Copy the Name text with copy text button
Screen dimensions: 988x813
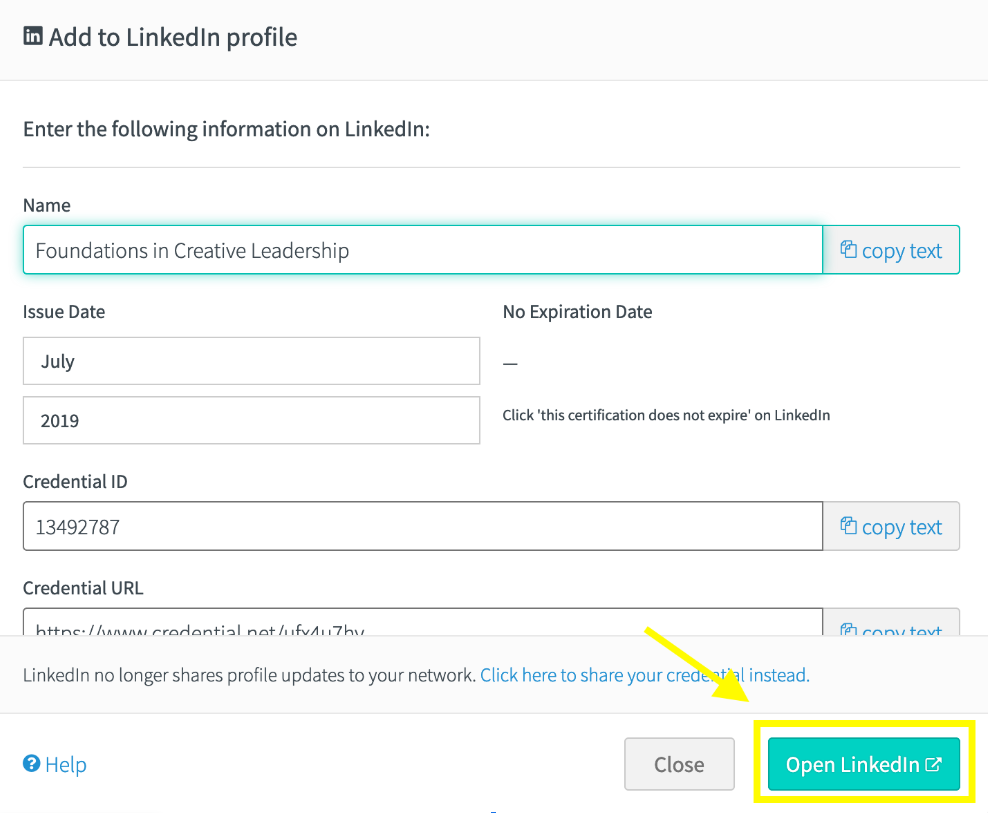point(891,250)
